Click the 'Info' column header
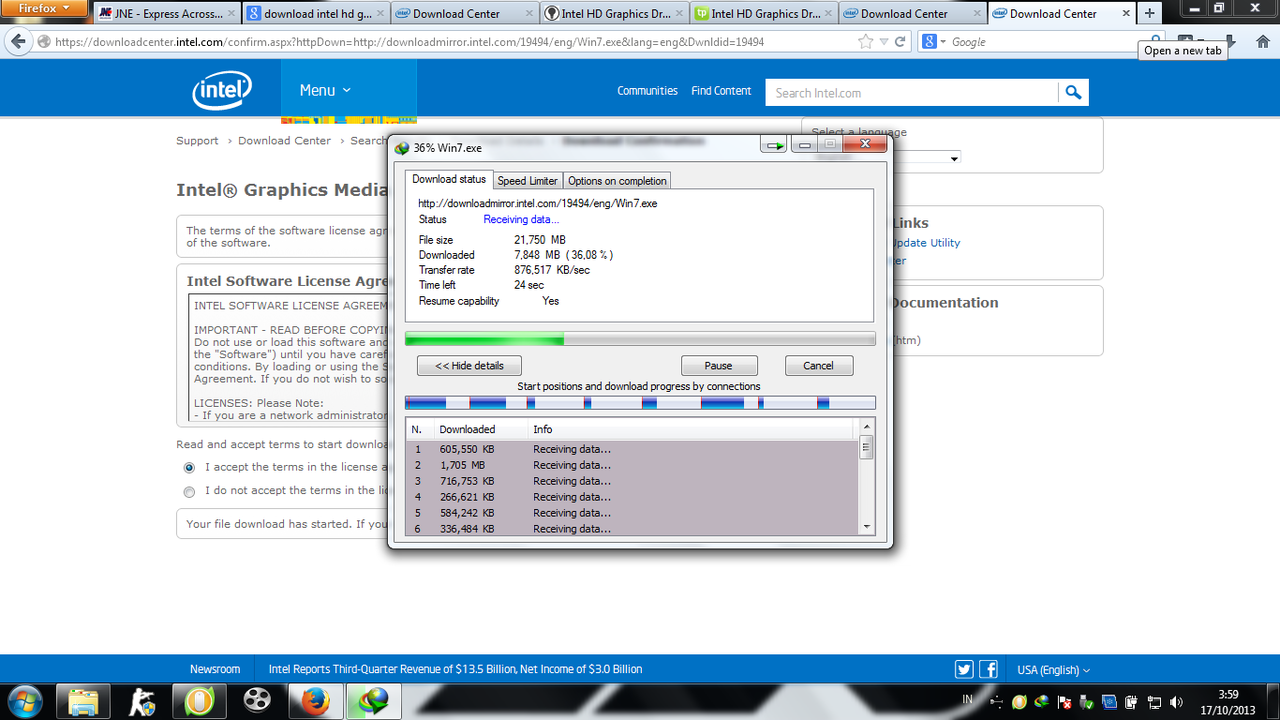Screen dimensions: 1280x720 tap(691, 429)
